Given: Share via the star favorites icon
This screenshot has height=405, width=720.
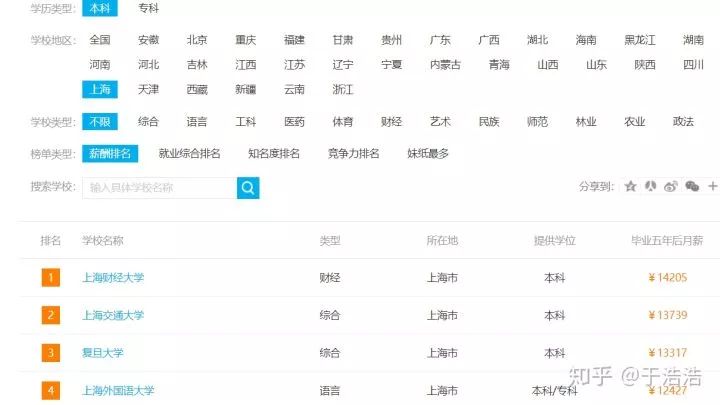Looking at the screenshot, I should pos(630,186).
